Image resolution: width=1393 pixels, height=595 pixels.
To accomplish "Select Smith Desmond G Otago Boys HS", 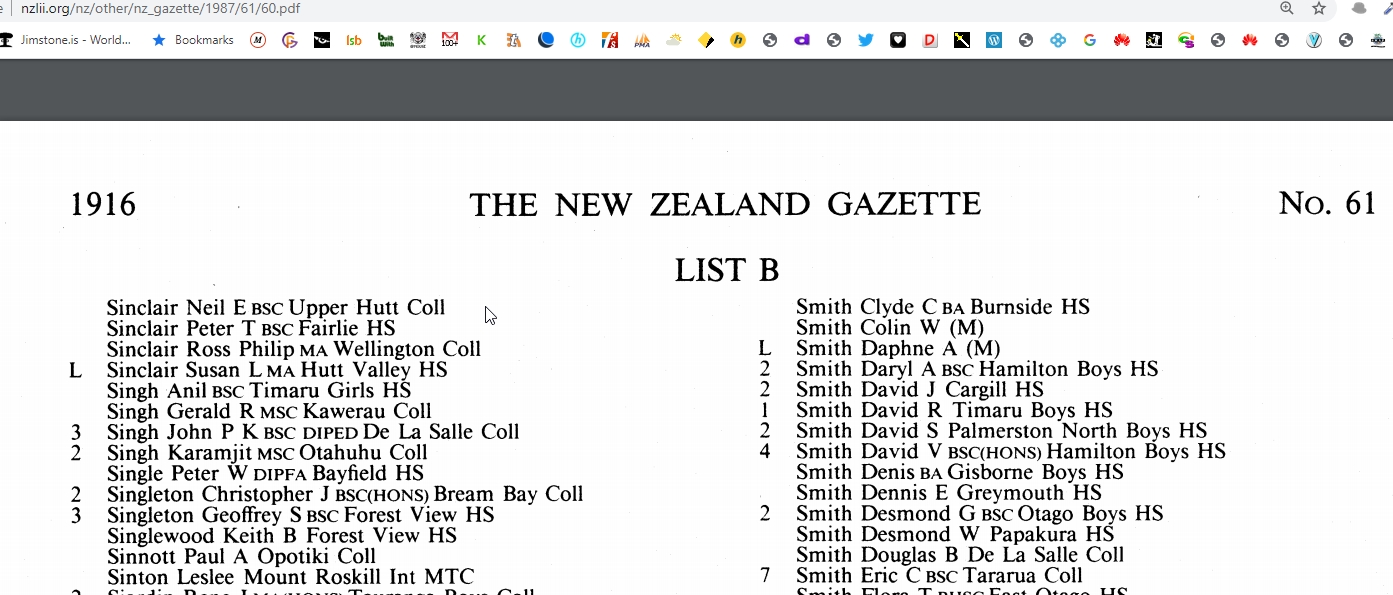I will point(980,514).
